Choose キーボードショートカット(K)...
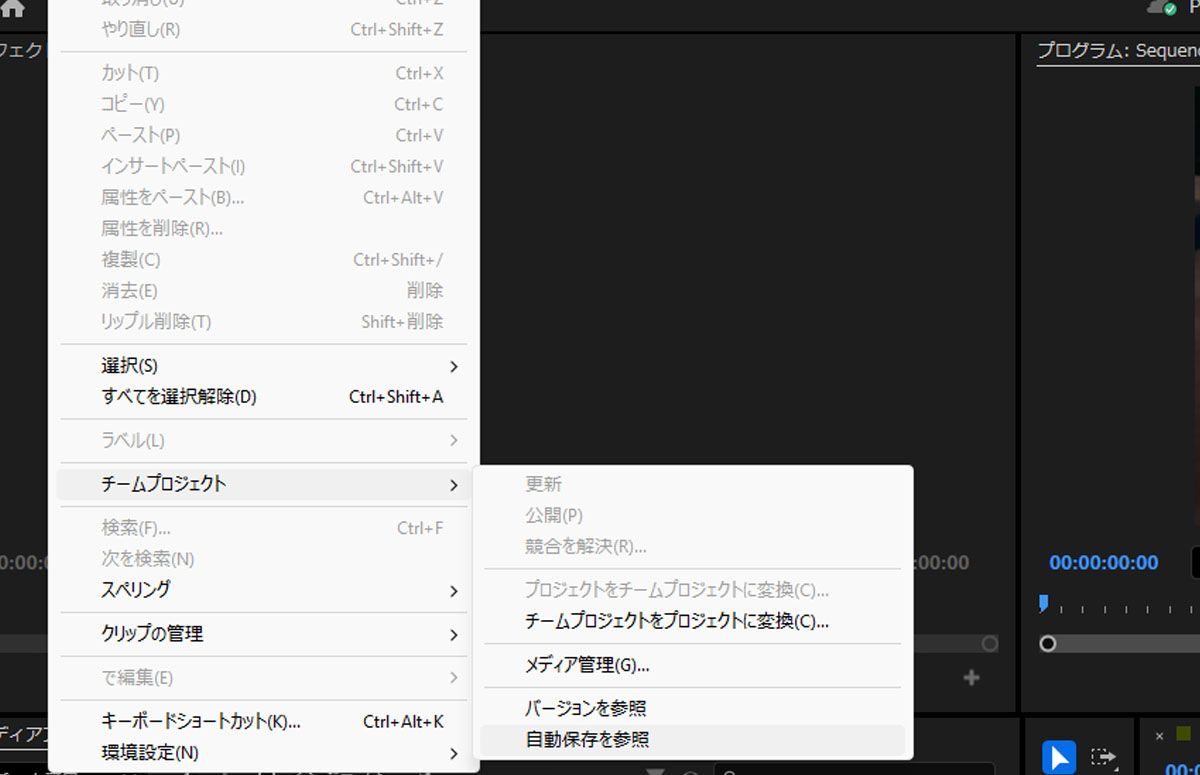 tap(264, 722)
